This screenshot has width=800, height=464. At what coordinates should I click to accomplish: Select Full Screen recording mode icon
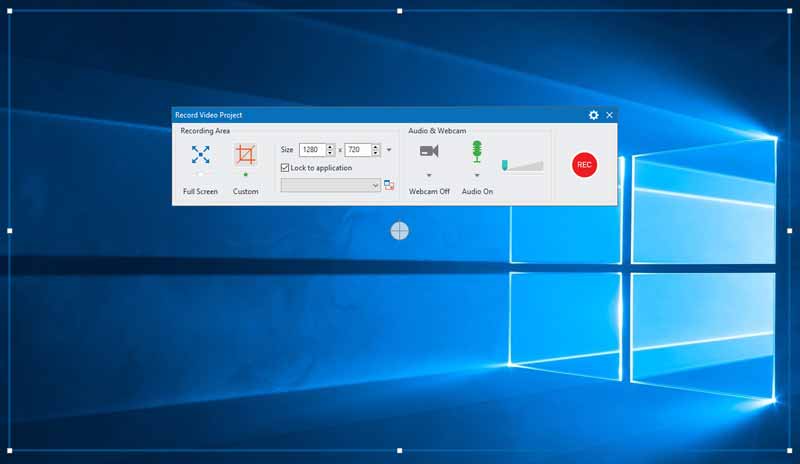click(200, 155)
